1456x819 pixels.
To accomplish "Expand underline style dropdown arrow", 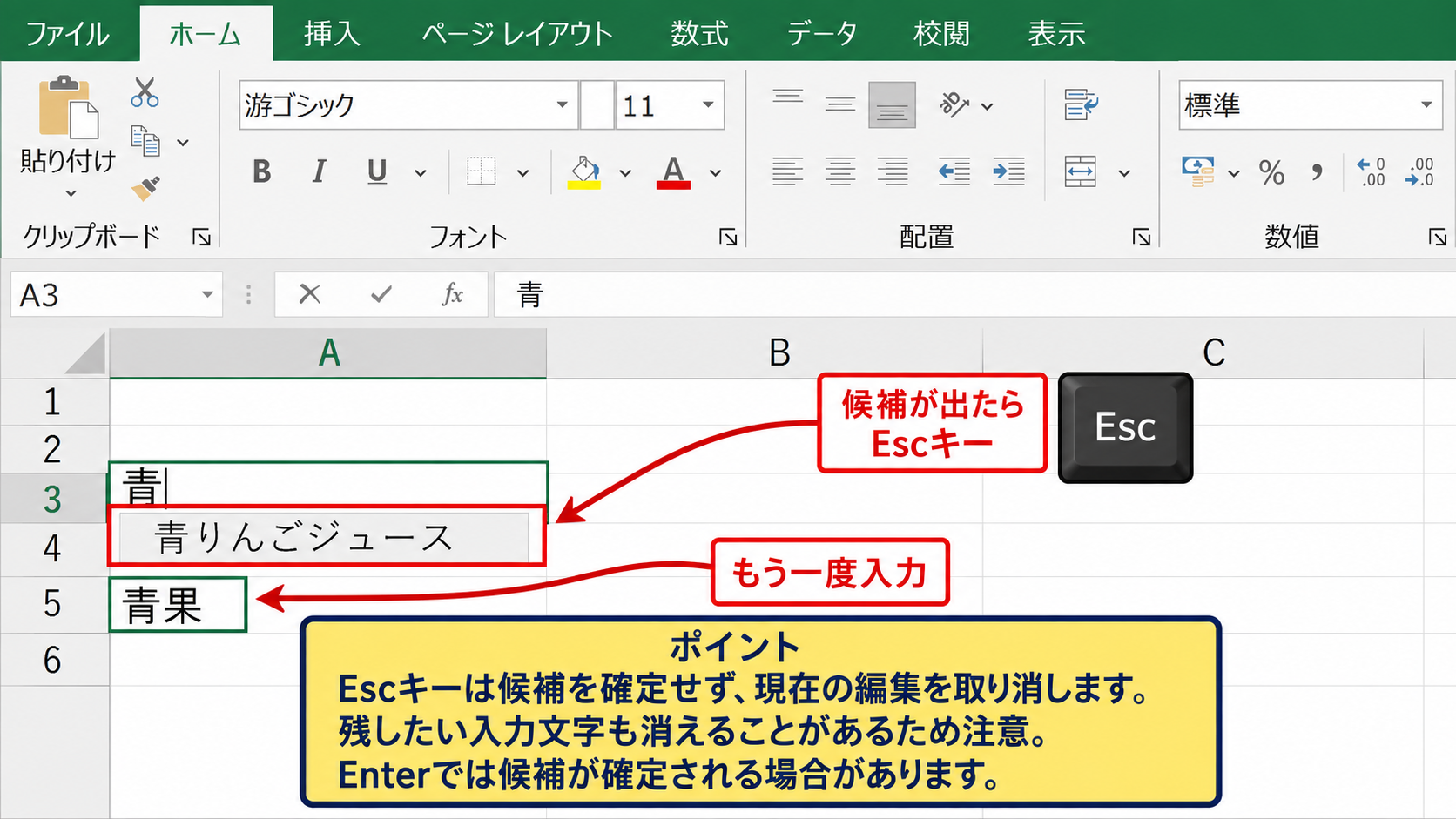I will (421, 172).
